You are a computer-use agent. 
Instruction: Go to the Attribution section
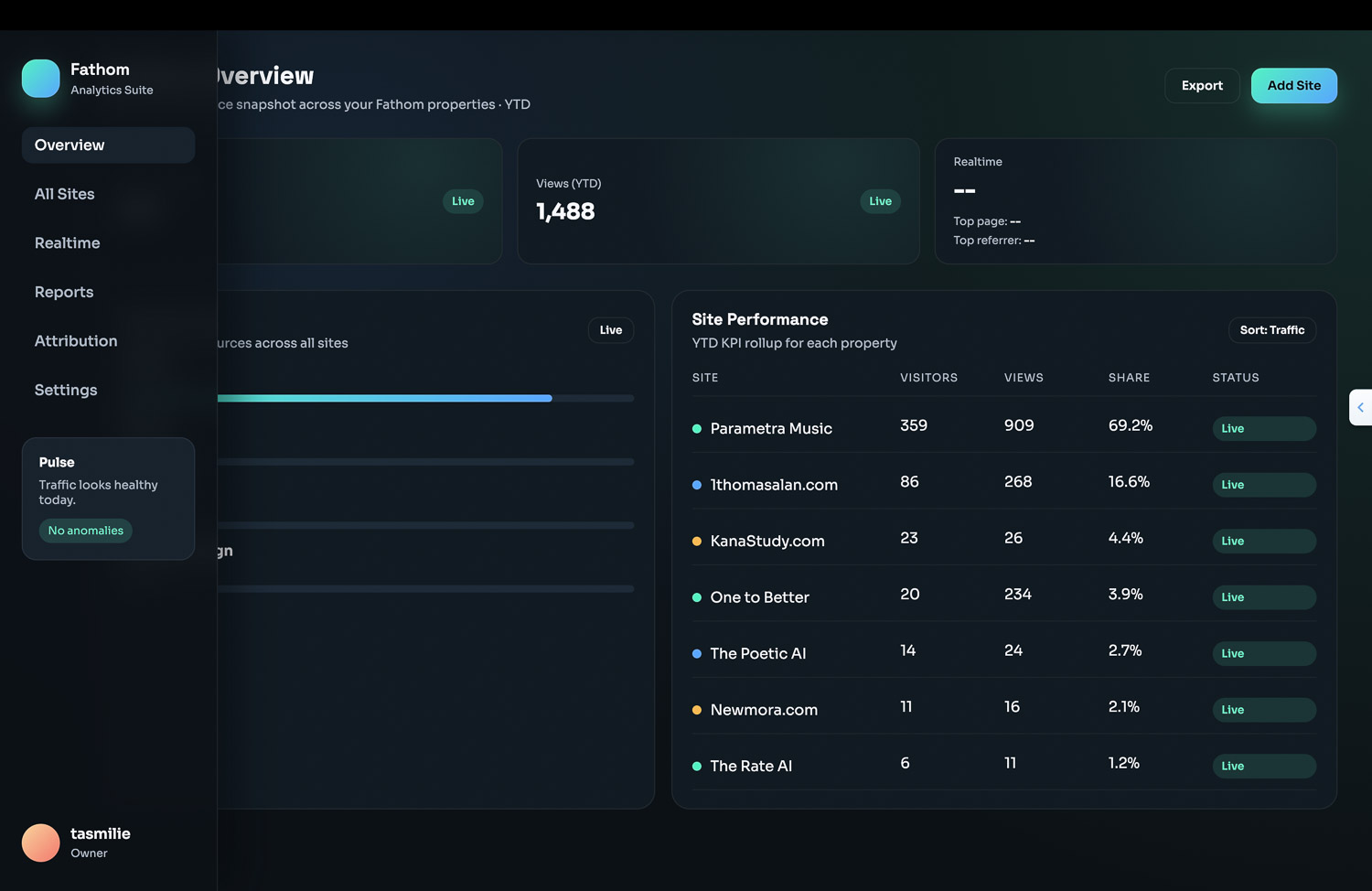coord(76,341)
